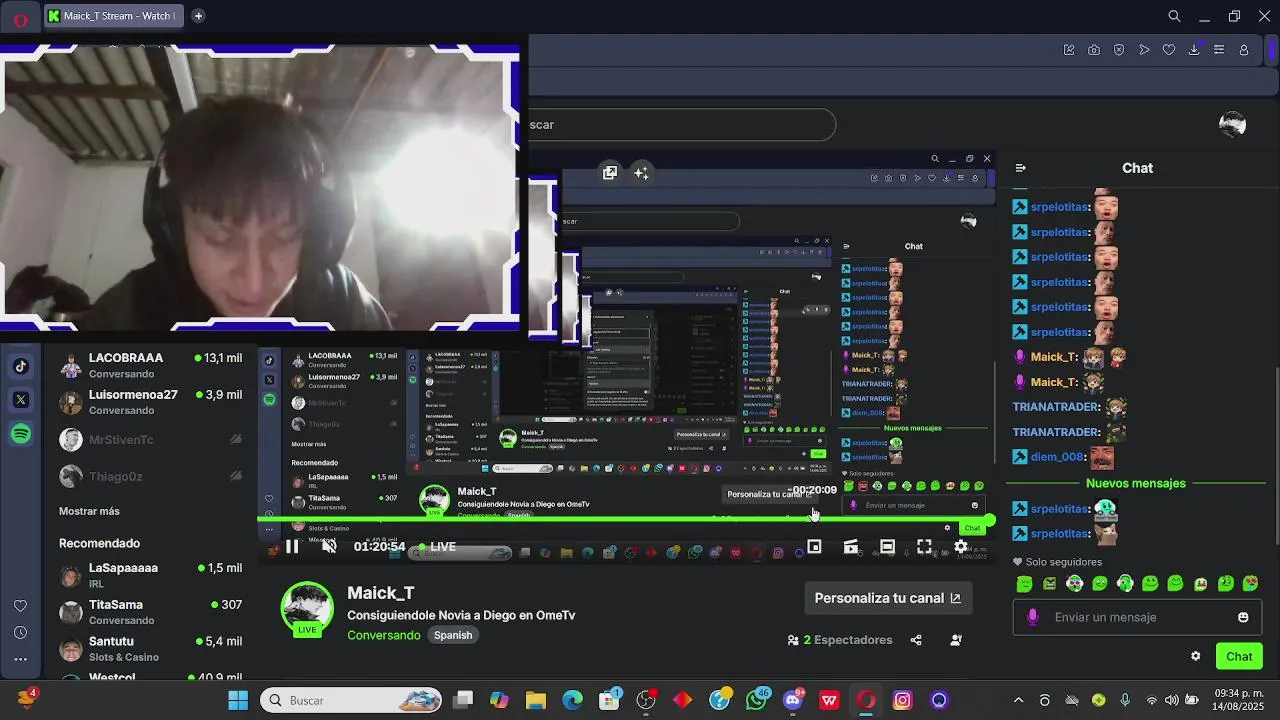Open Opera ad blocker shield icon
This screenshot has height=720, width=1280.
click(1119, 50)
